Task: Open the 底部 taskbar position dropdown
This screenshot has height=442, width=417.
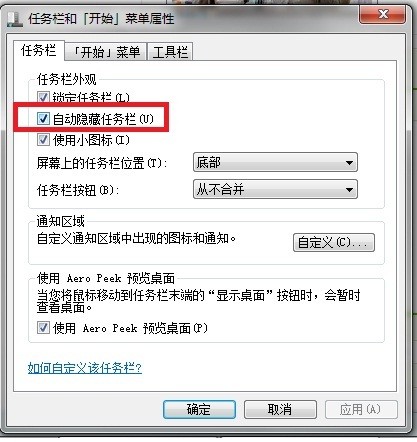Action: tap(275, 162)
